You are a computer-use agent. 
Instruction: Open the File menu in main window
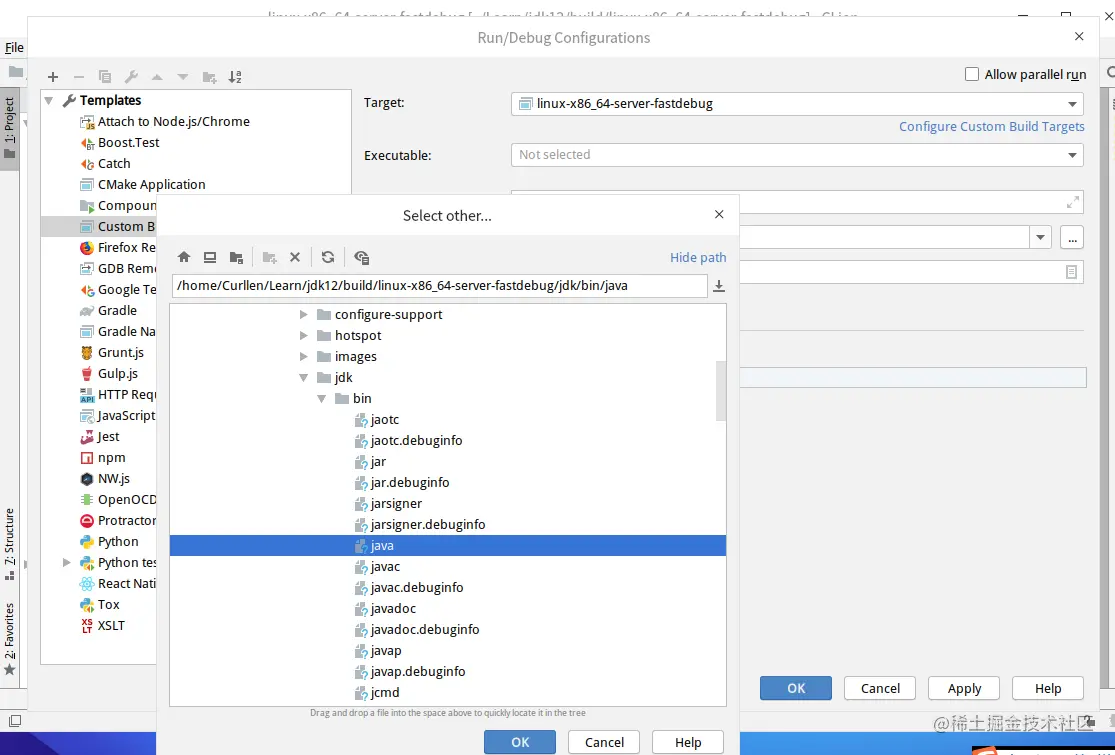tap(14, 48)
